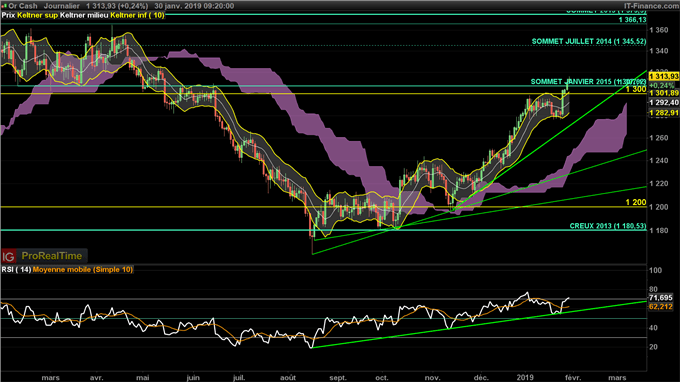Open the RSI (14) indicator label
This screenshot has width=680, height=382.
(16, 270)
